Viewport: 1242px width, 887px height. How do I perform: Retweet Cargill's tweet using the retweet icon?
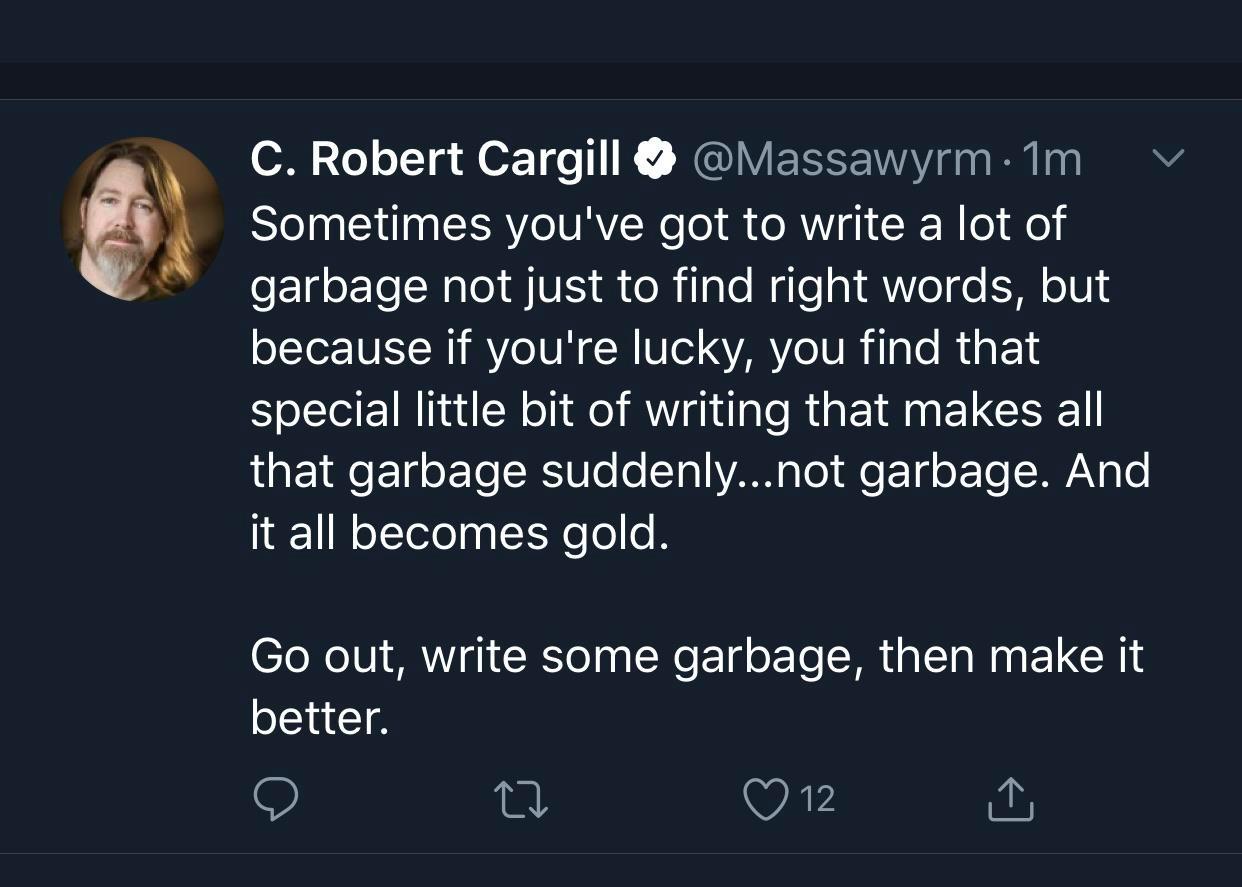pos(520,798)
